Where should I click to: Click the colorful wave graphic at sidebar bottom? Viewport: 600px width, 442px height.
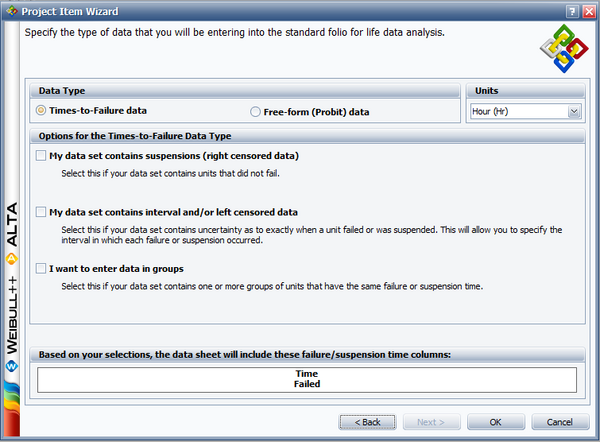pyautogui.click(x=11, y=408)
